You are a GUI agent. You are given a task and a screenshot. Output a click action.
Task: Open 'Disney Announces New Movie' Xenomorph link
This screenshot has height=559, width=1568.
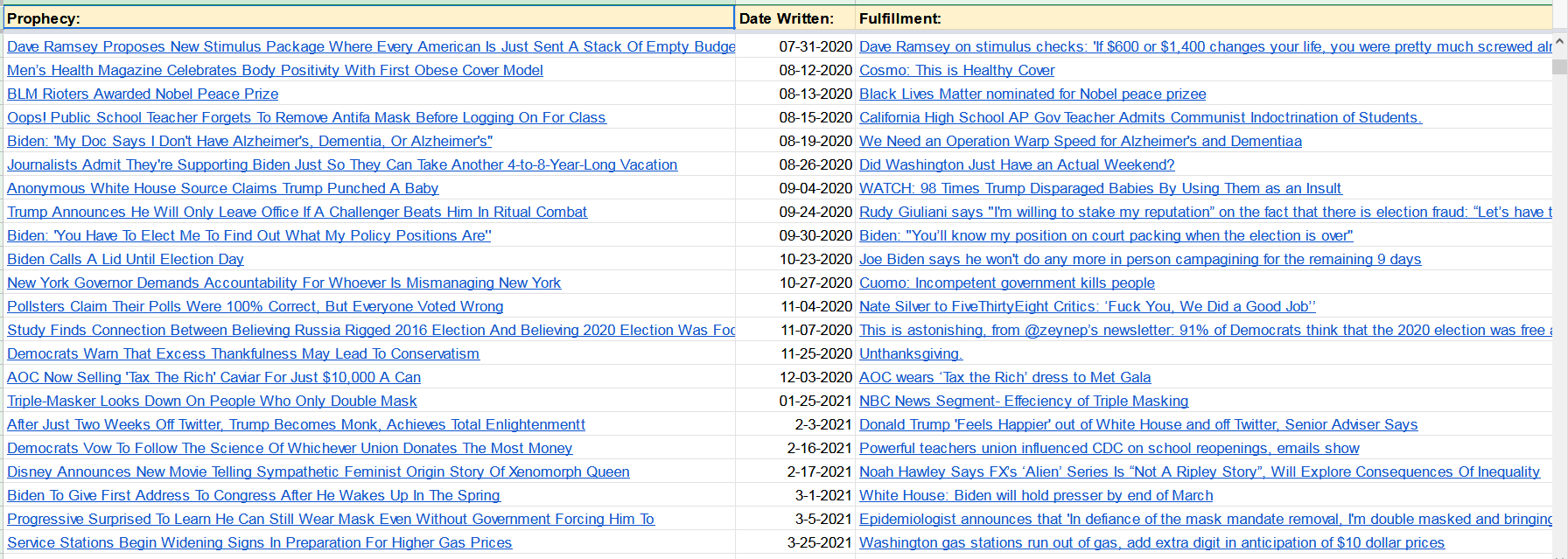pos(318,472)
